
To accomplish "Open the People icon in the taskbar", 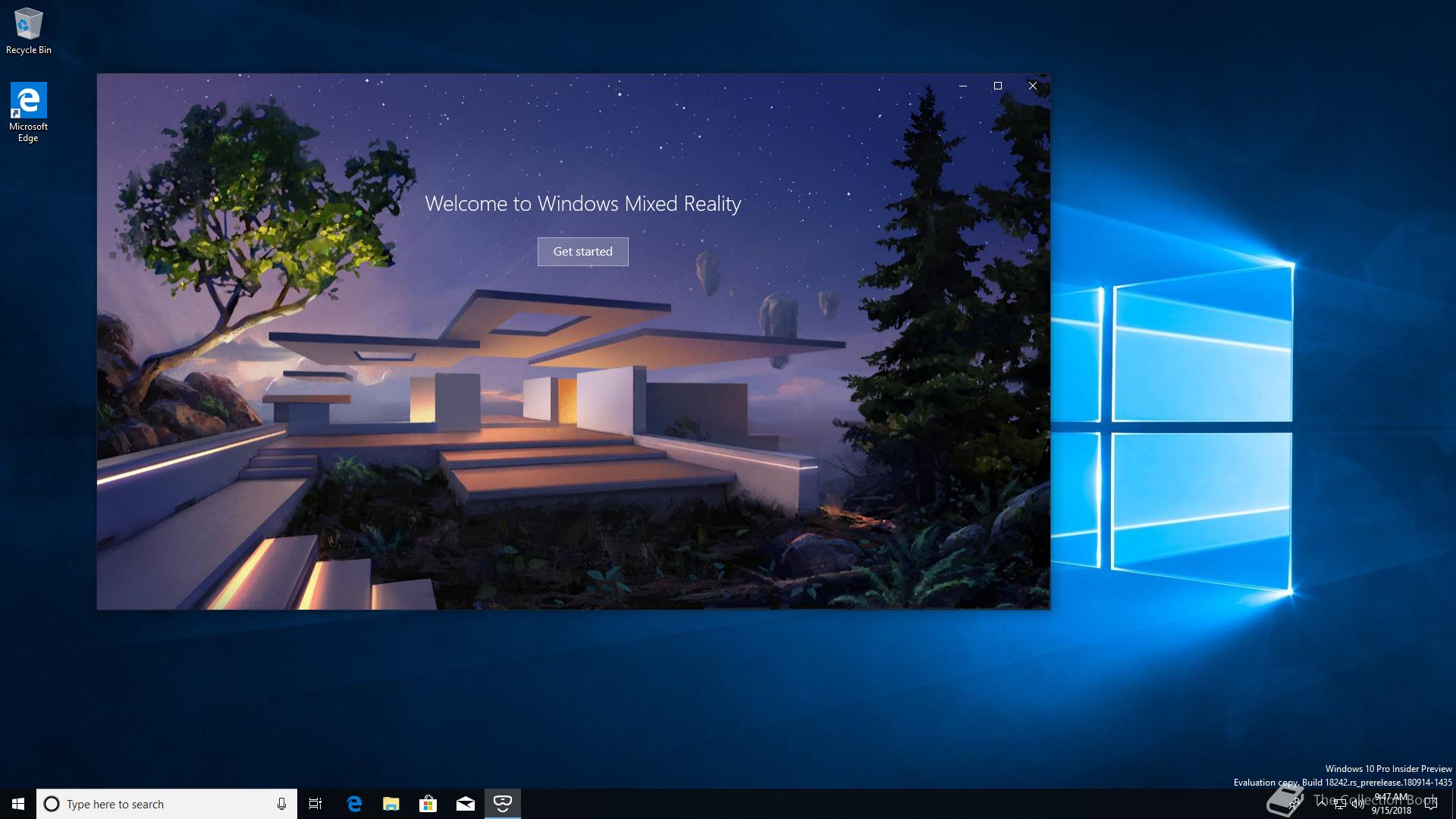I will point(1295,804).
